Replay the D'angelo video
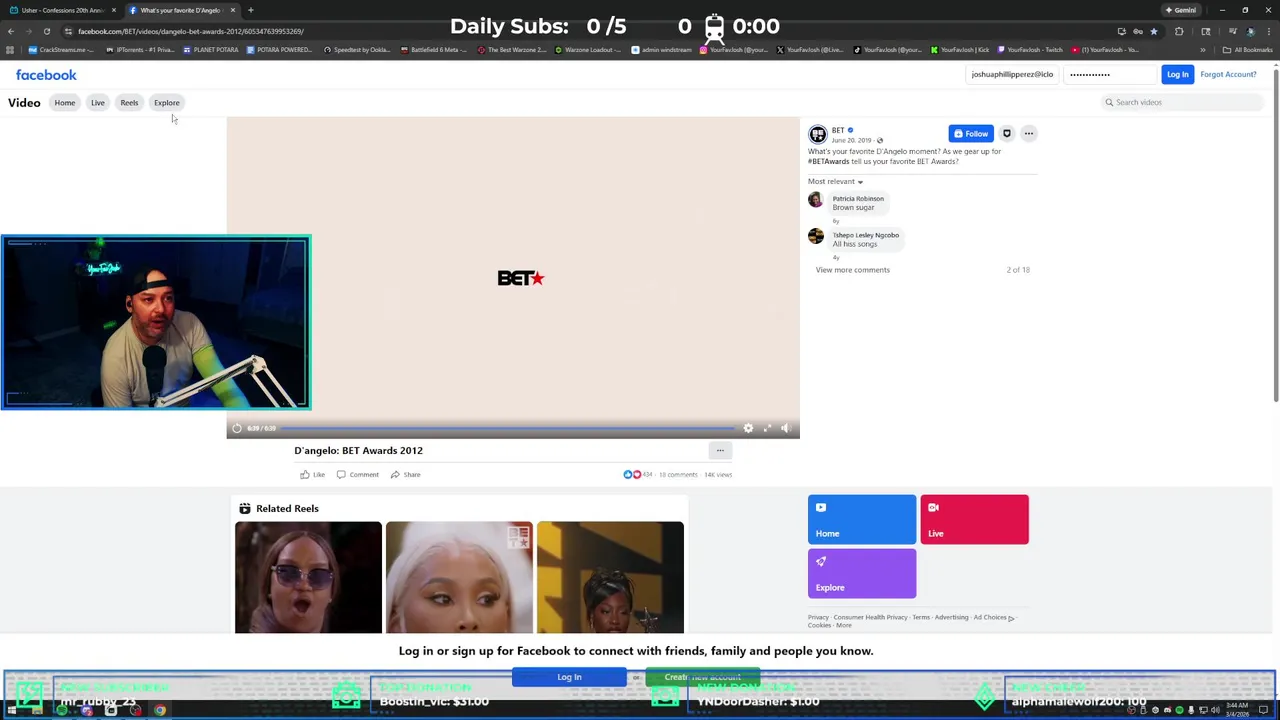Screen dimensions: 1280x720 pos(237,428)
